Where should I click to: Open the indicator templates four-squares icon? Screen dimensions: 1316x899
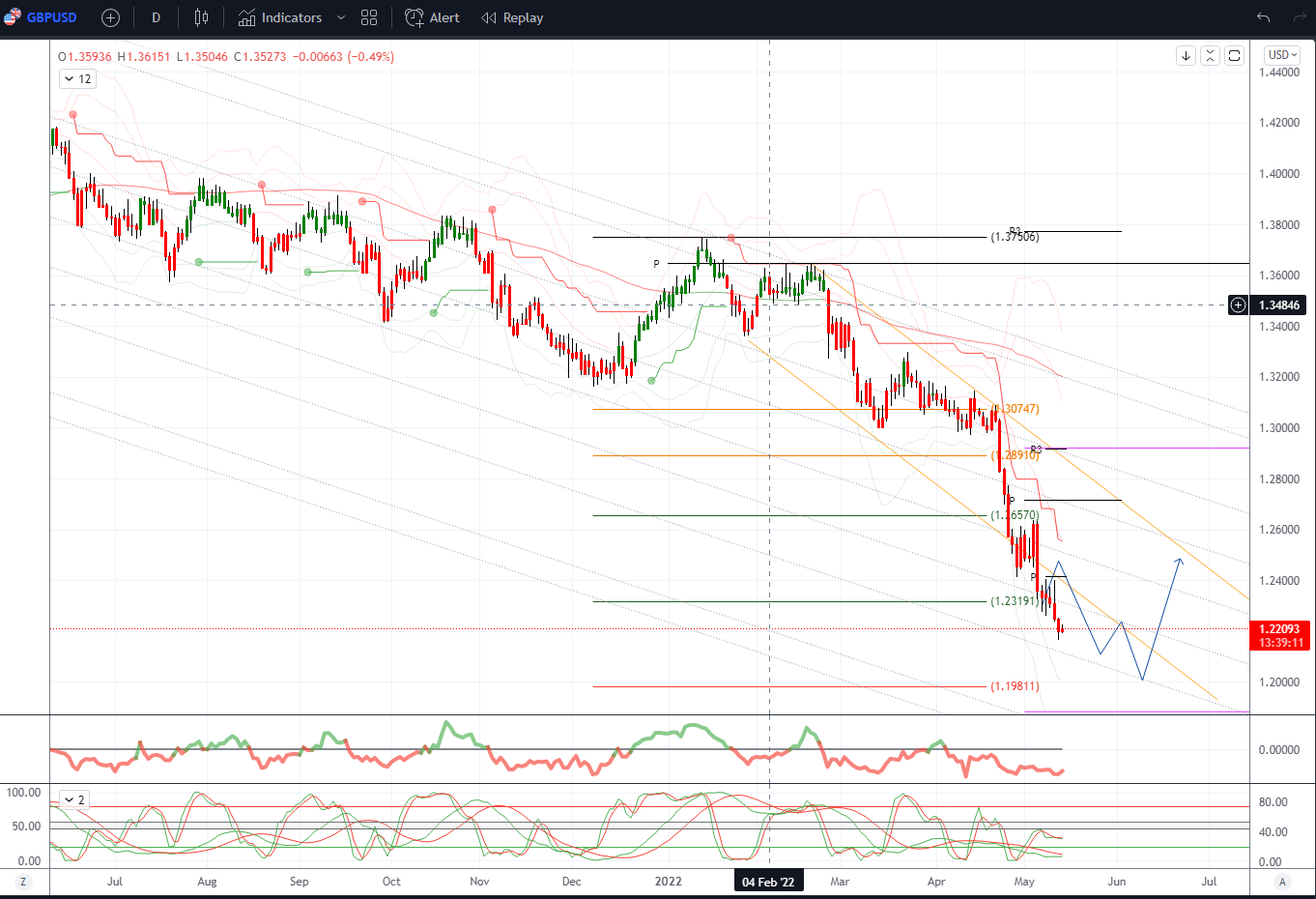(369, 17)
